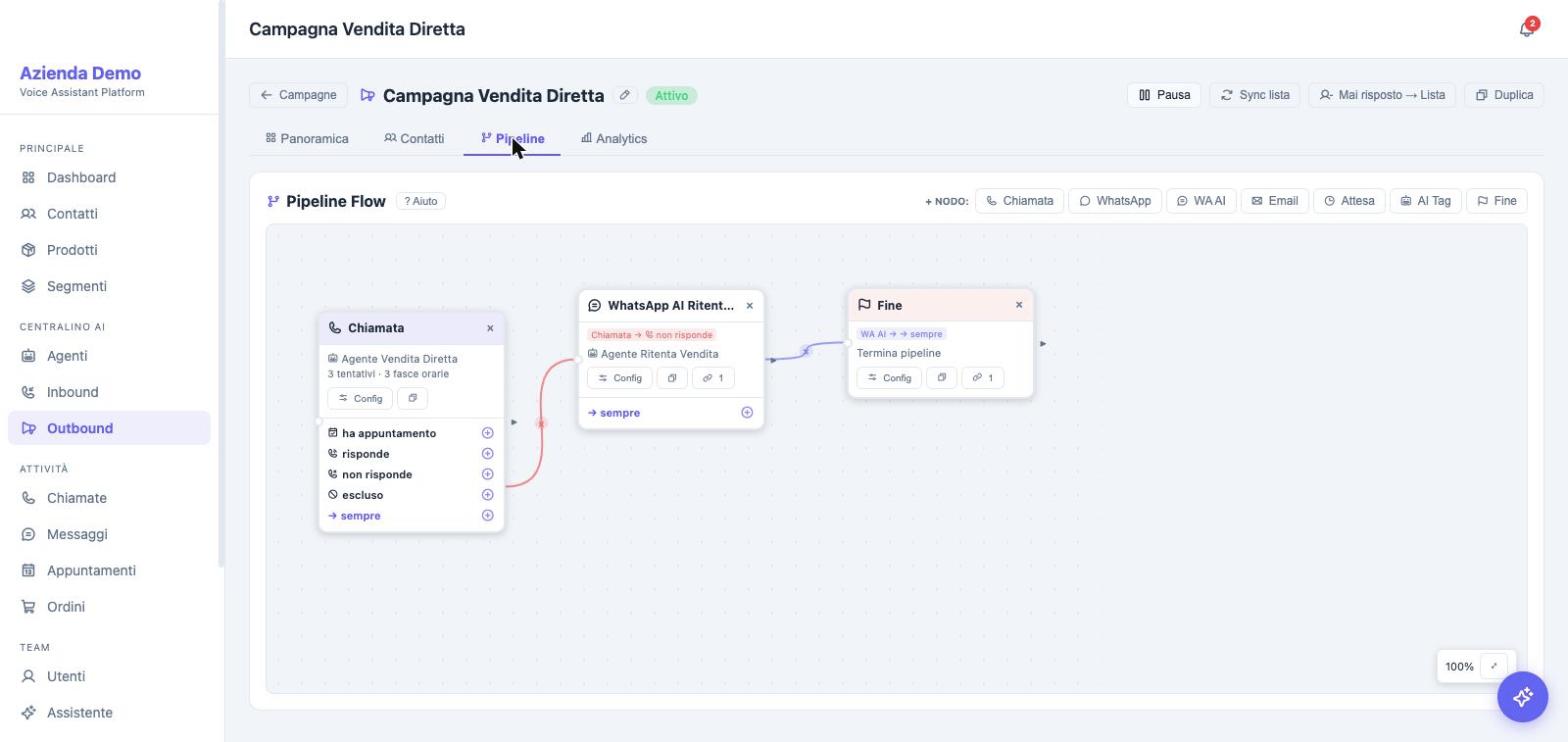This screenshot has height=742, width=1568.
Task: Add connection from Chiamata 'sempre' plus icon
Action: (488, 516)
